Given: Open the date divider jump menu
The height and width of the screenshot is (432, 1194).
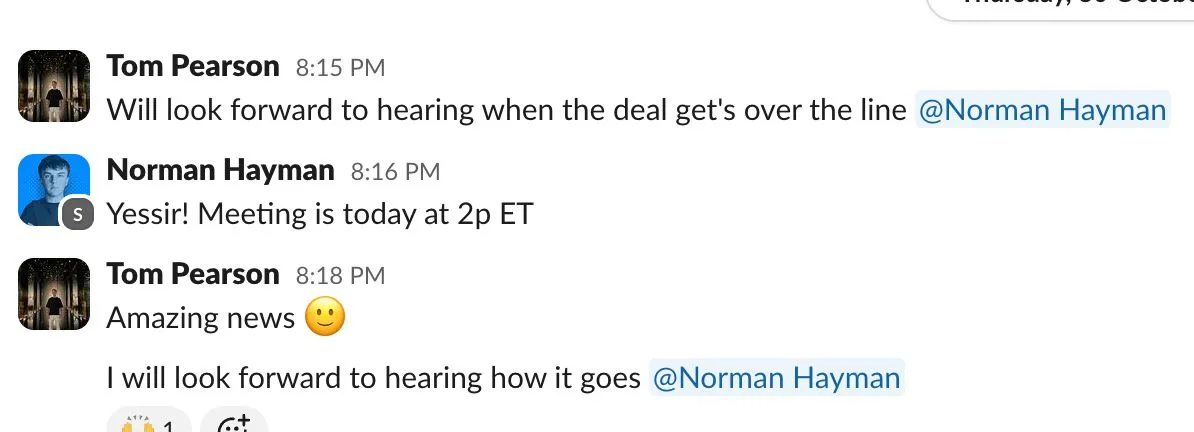Looking at the screenshot, I should click(x=1060, y=8).
